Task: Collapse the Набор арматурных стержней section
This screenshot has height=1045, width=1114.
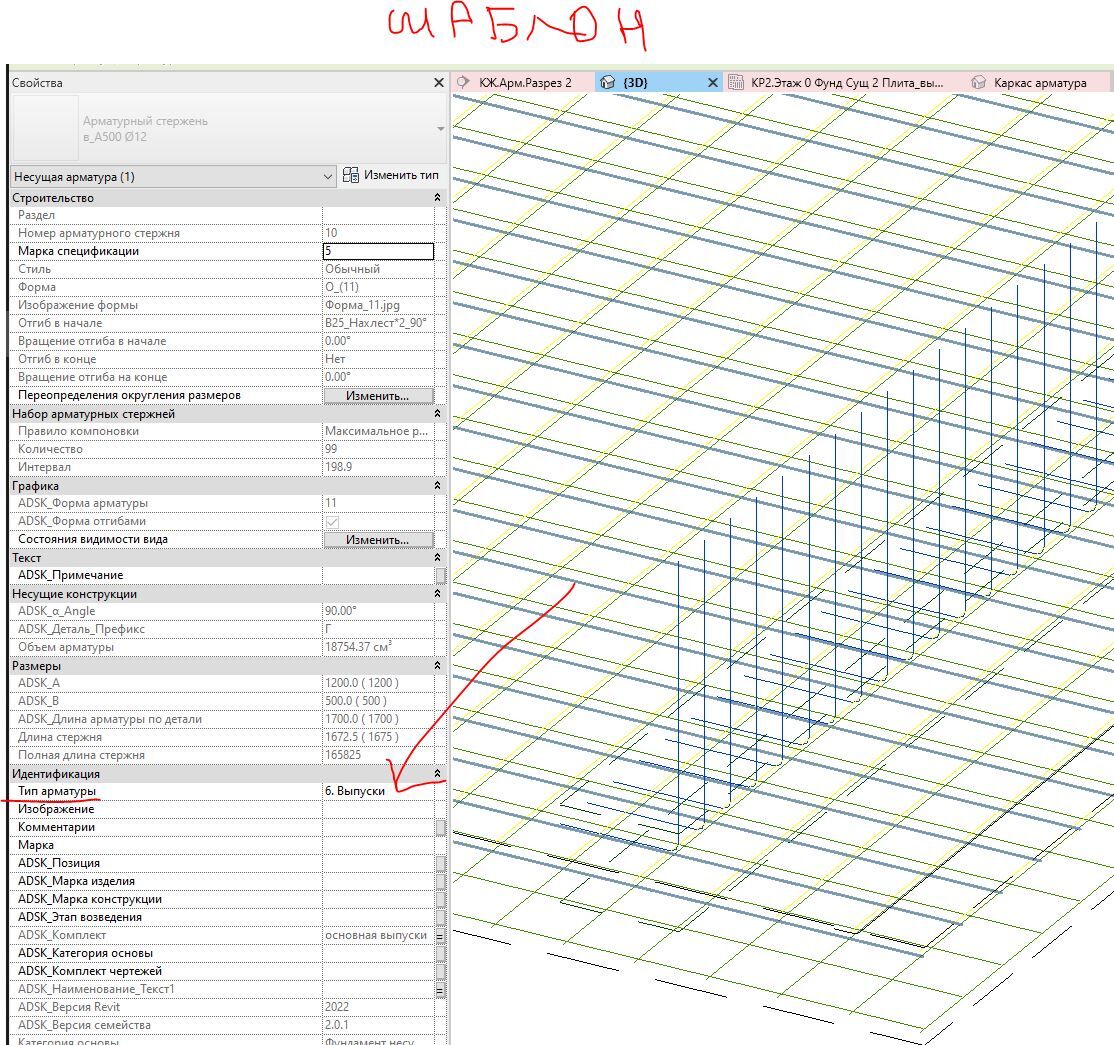Action: click(437, 413)
